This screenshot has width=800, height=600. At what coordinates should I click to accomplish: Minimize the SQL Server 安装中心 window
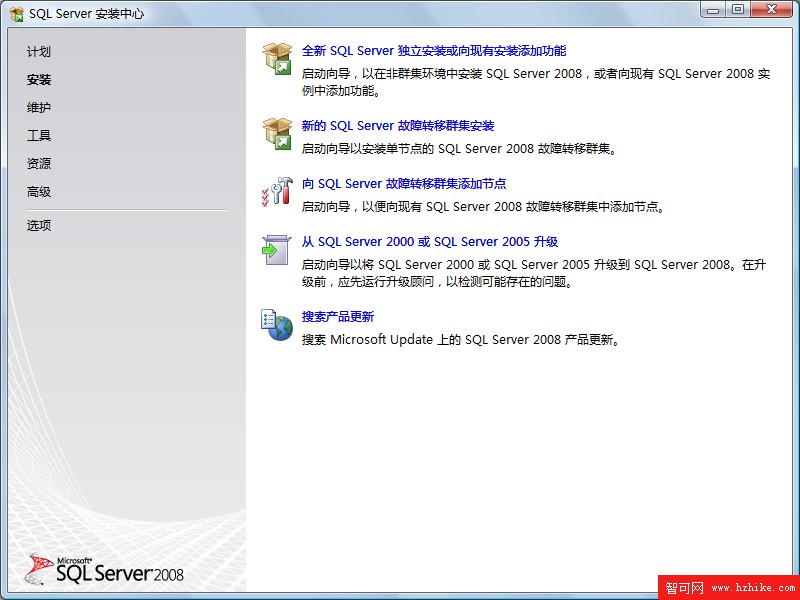pyautogui.click(x=713, y=10)
